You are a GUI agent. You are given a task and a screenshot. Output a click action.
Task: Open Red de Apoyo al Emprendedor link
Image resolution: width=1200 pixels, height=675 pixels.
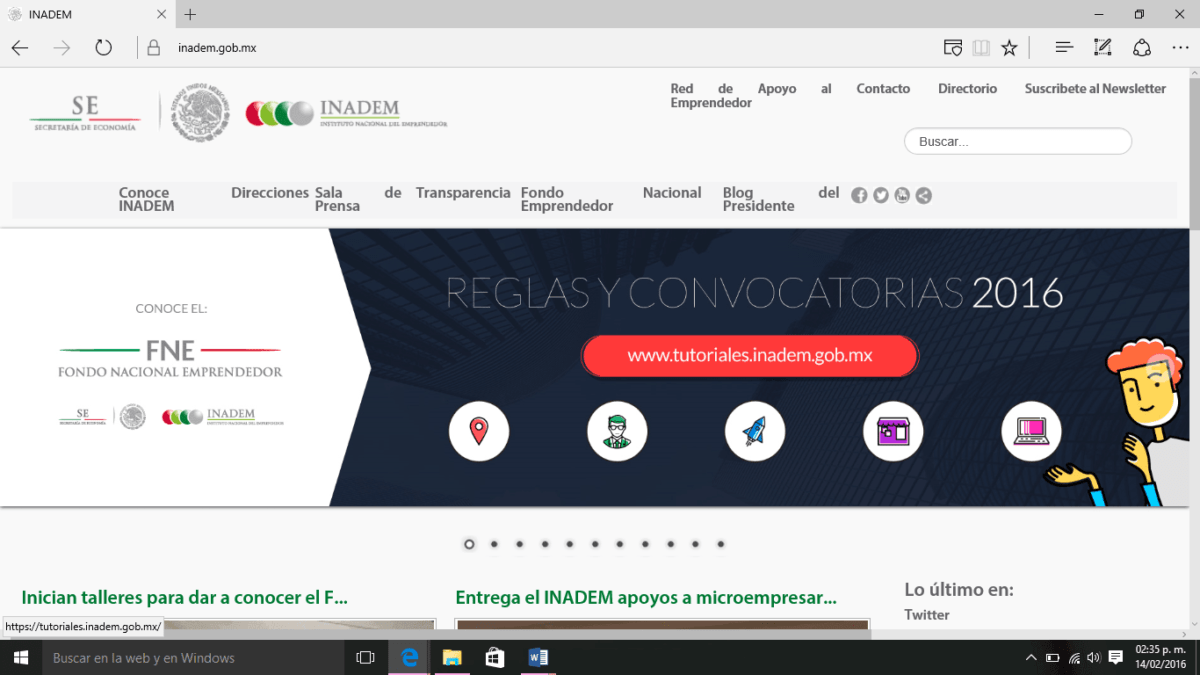750,96
